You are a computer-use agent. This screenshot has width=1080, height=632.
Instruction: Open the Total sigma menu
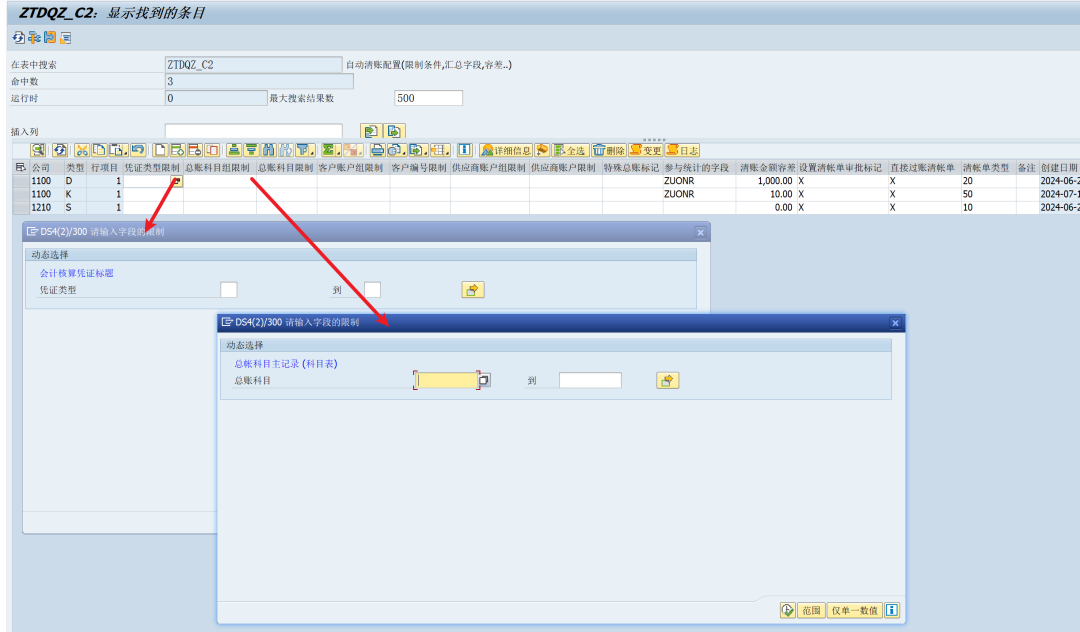(331, 150)
